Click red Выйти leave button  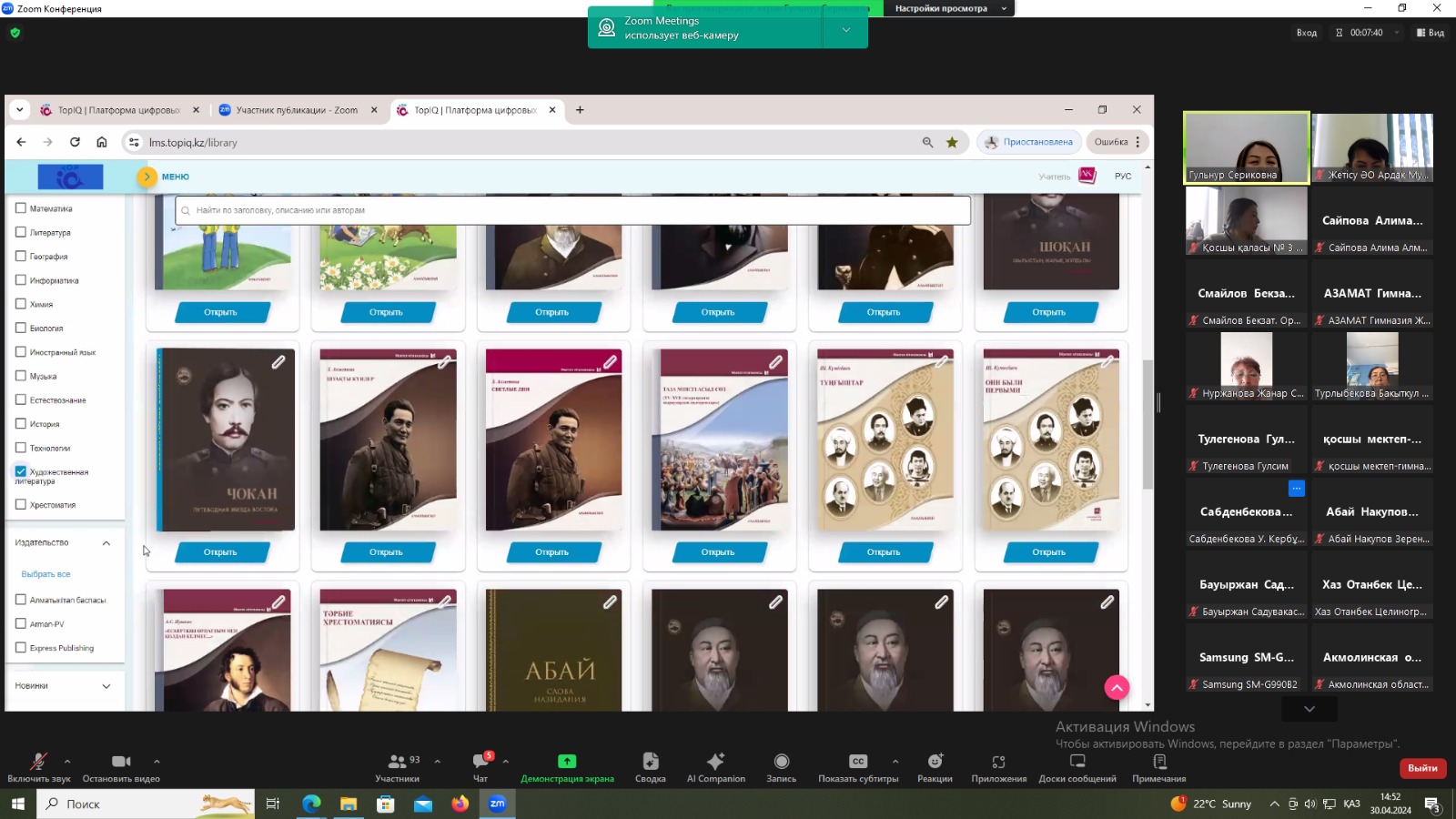1422,768
